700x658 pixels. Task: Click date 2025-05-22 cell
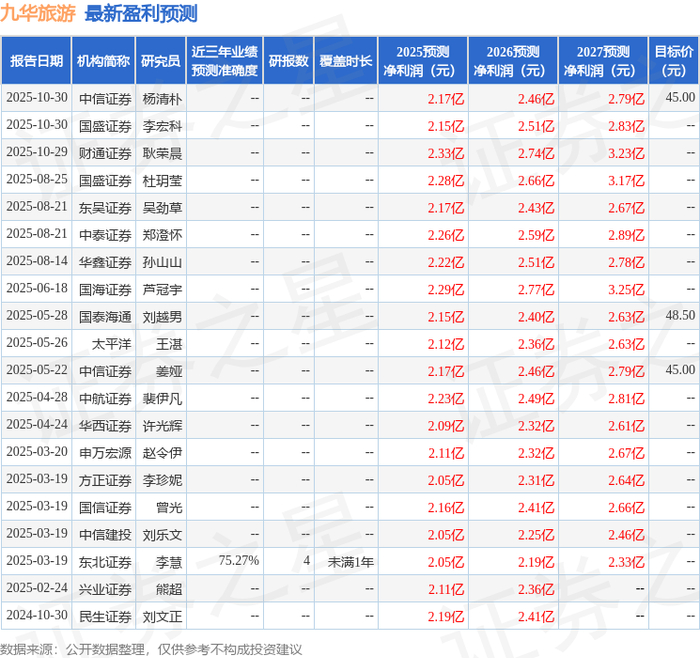coord(37,370)
